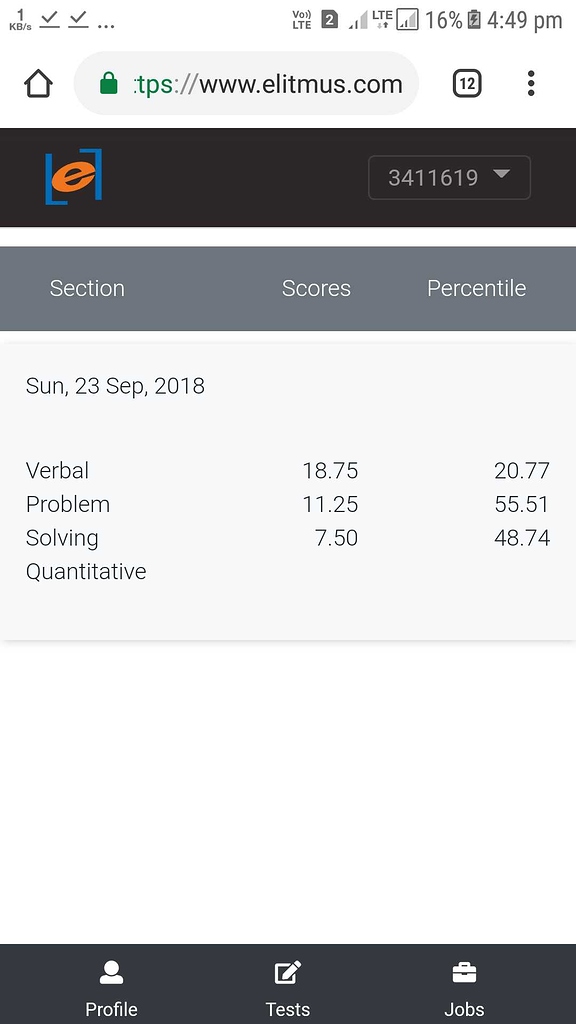Image resolution: width=576 pixels, height=1024 pixels.
Task: Open Chrome's three-dot menu
Action: coord(531,84)
